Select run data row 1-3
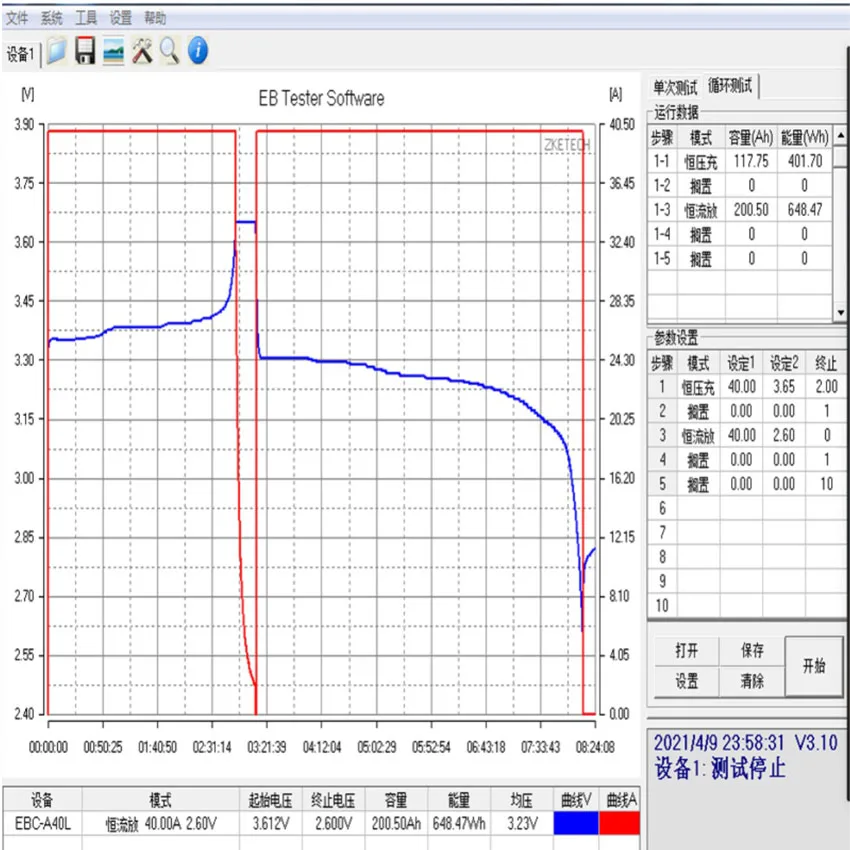 pos(739,210)
